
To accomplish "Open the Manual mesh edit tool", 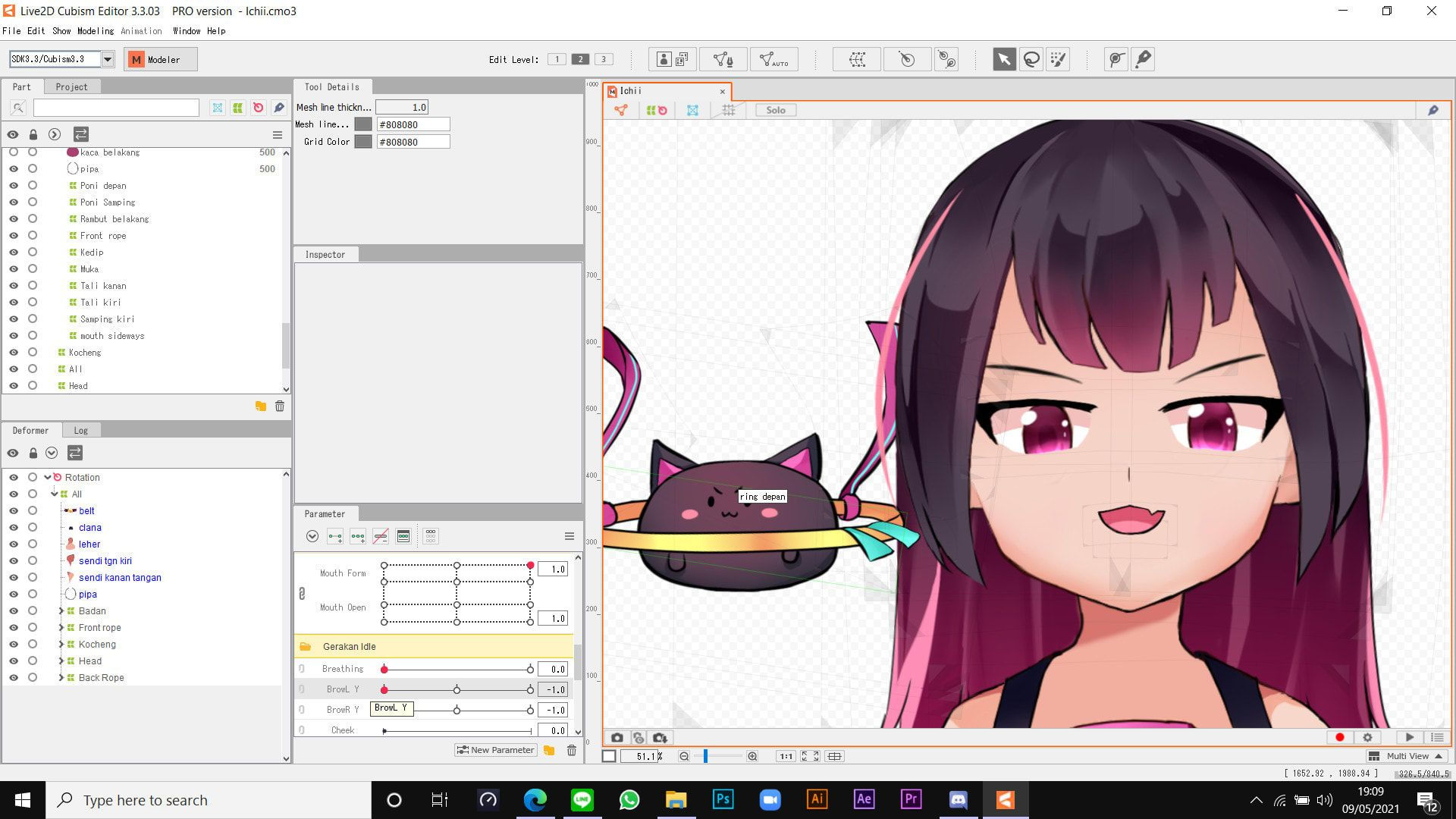I will pos(723,59).
